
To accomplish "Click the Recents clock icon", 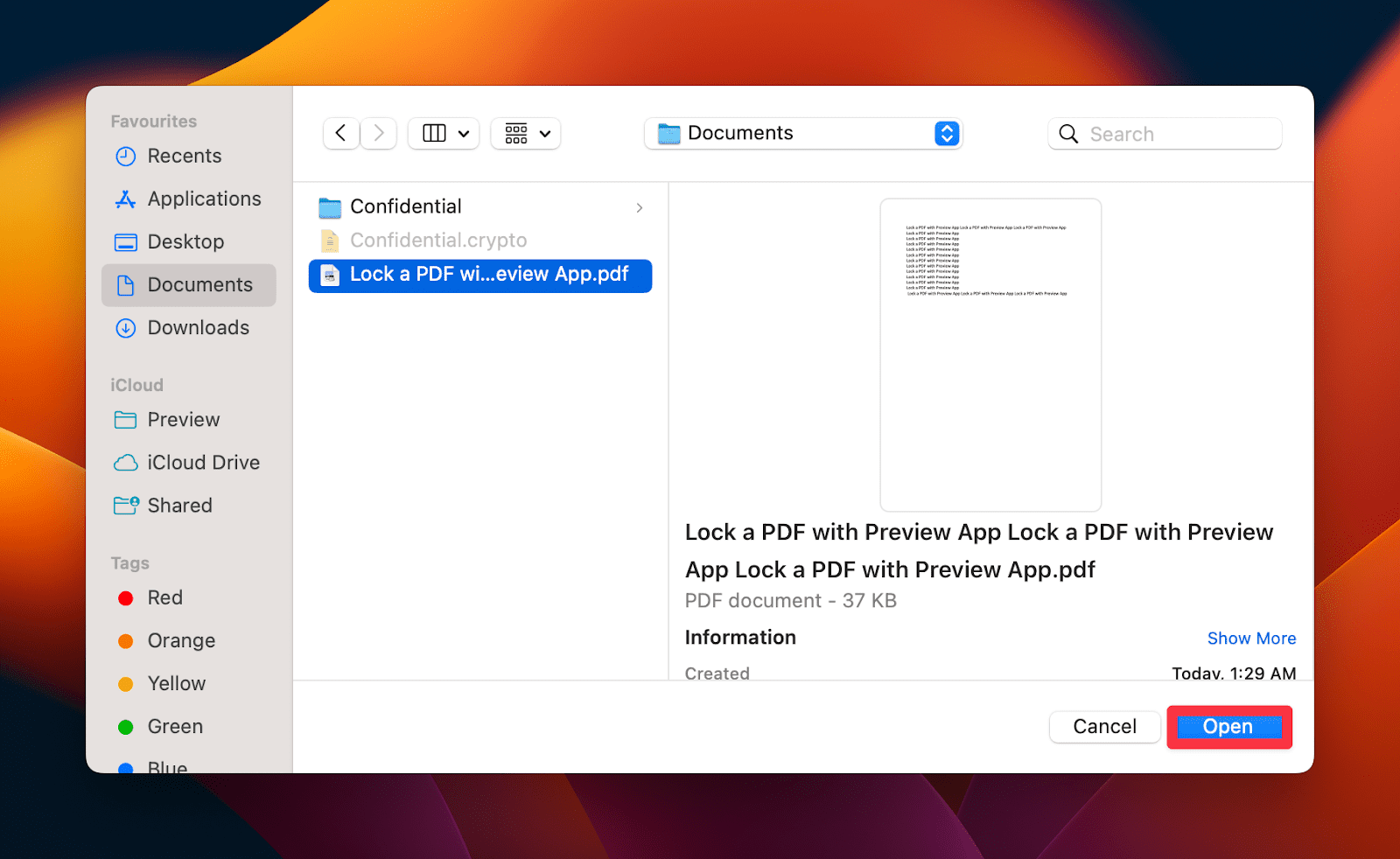I will tap(126, 157).
